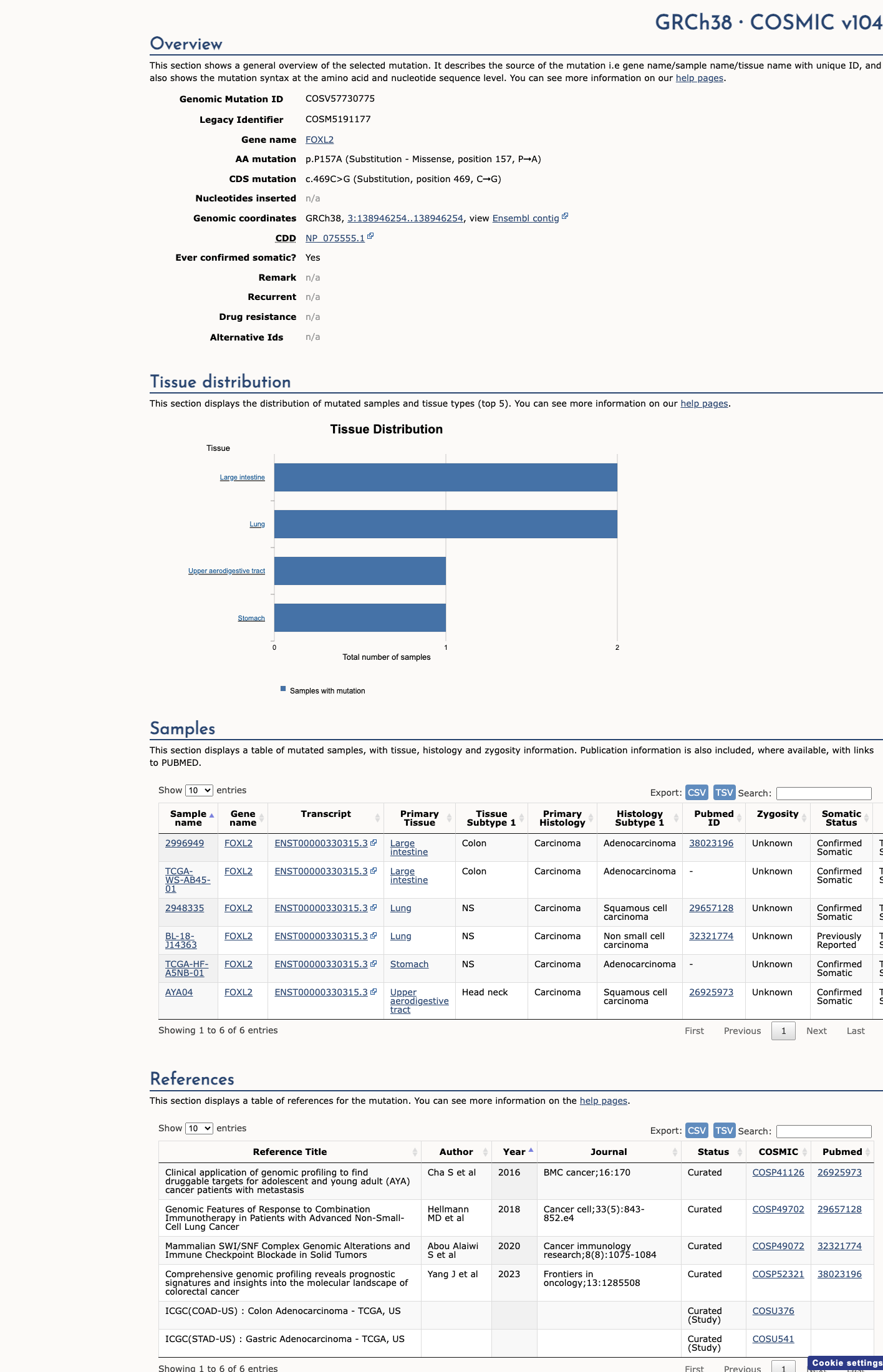Click sort arrows beside Tissue Subtype 1 header
The height and width of the screenshot is (1372, 883).
click(522, 818)
